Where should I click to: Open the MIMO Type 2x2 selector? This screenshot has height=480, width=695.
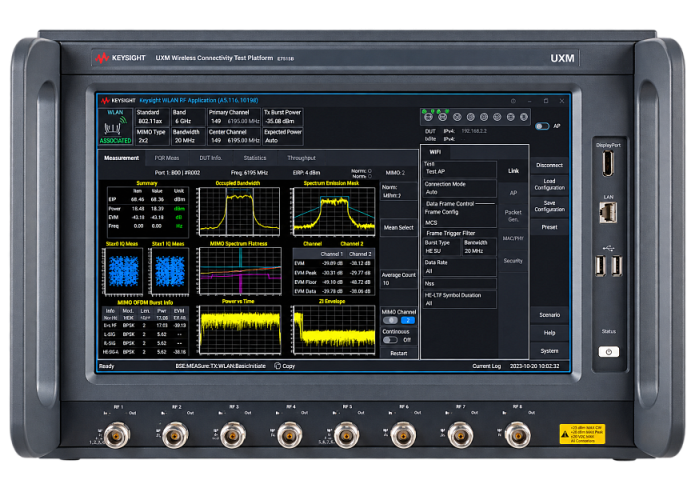click(x=152, y=137)
